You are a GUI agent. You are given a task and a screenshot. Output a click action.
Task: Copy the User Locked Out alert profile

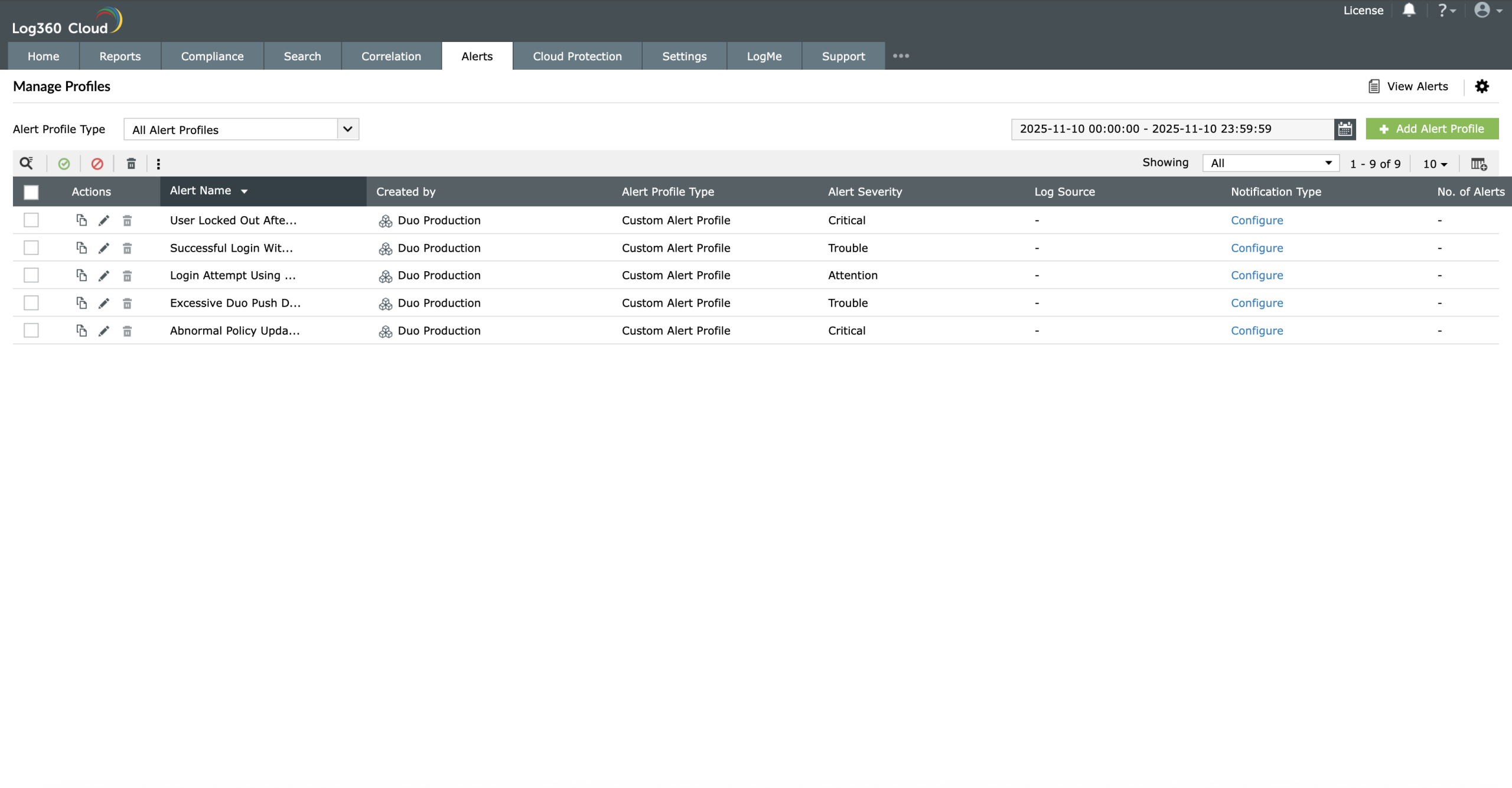coord(82,220)
